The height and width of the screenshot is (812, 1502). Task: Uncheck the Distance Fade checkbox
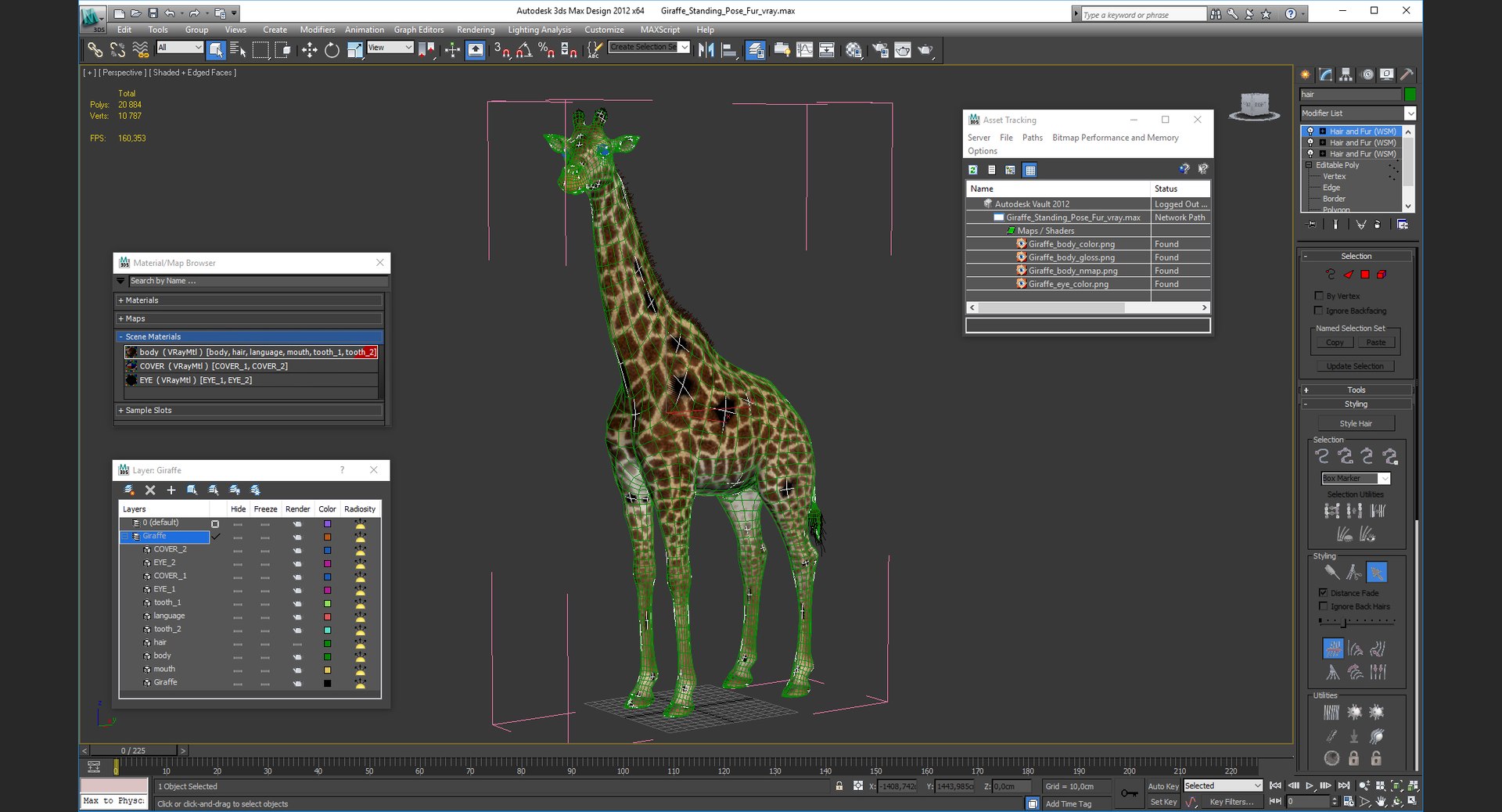point(1324,593)
